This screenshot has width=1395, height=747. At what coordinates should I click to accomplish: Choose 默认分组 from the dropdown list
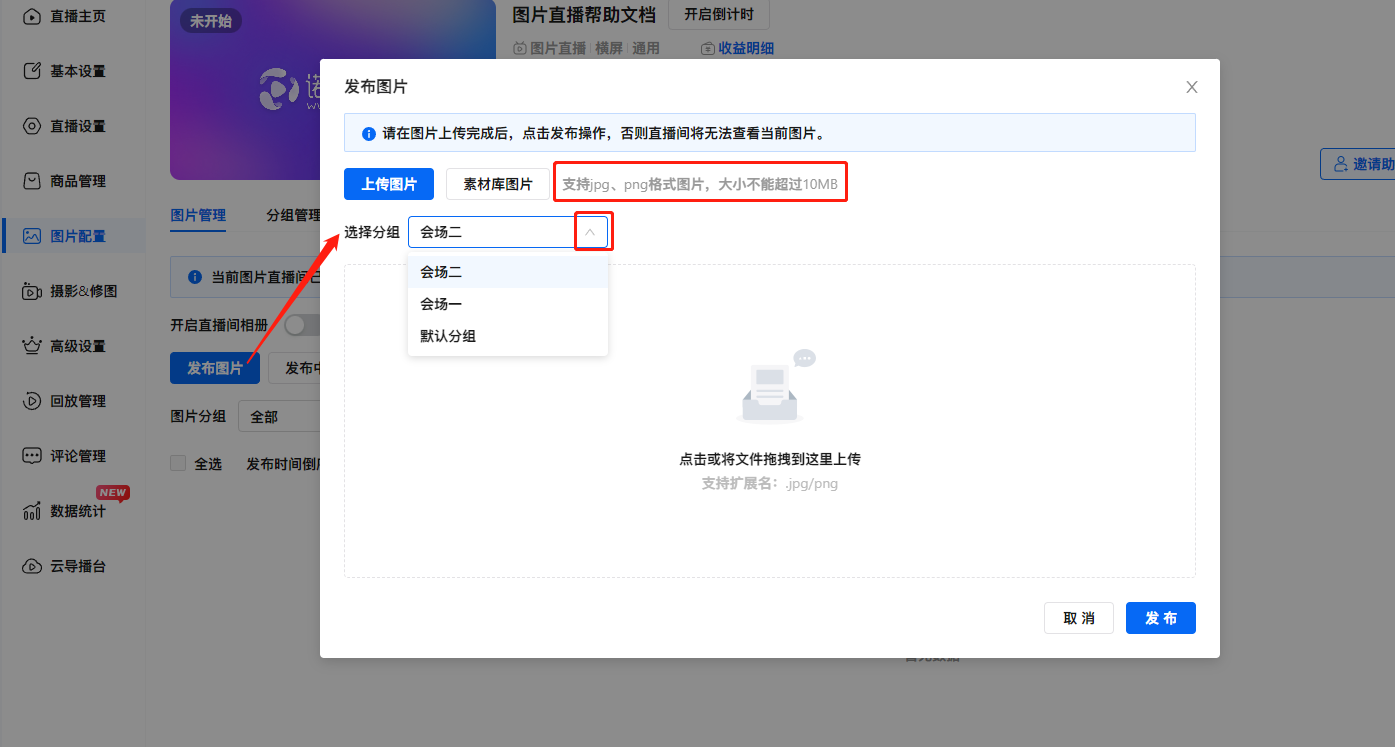[508, 336]
